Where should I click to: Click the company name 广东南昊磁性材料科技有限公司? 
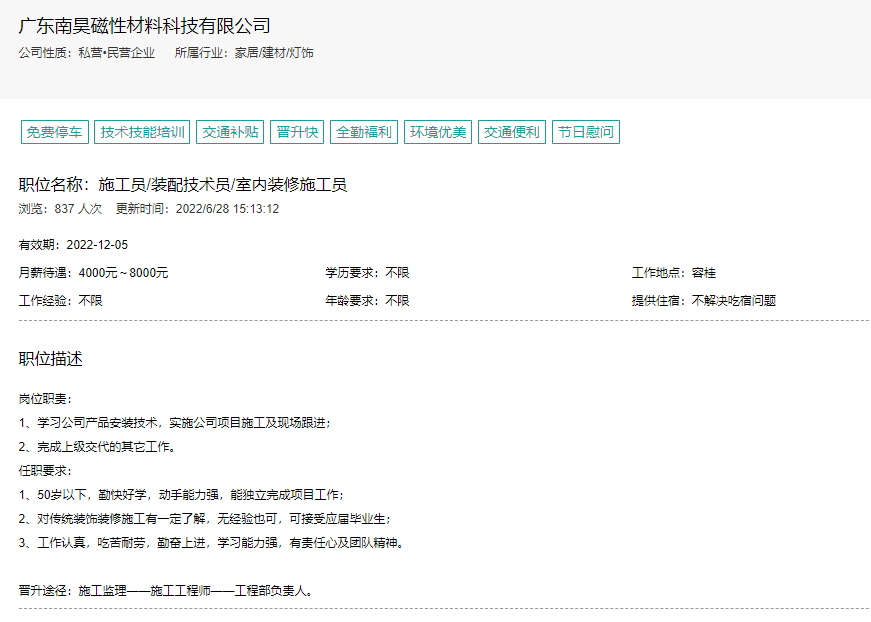click(145, 26)
